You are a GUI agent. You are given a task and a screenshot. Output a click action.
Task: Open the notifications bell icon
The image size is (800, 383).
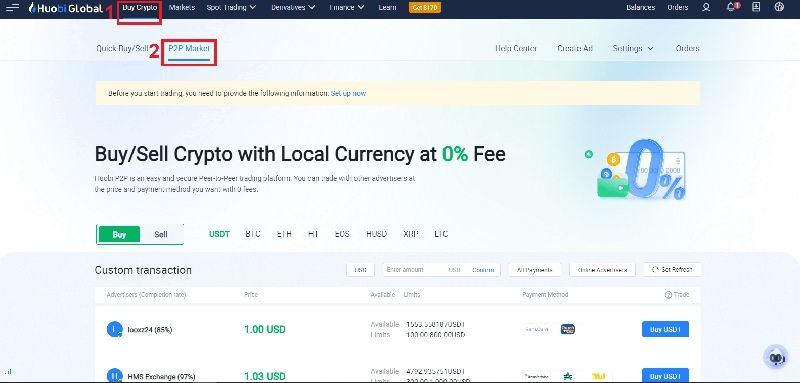pos(732,7)
